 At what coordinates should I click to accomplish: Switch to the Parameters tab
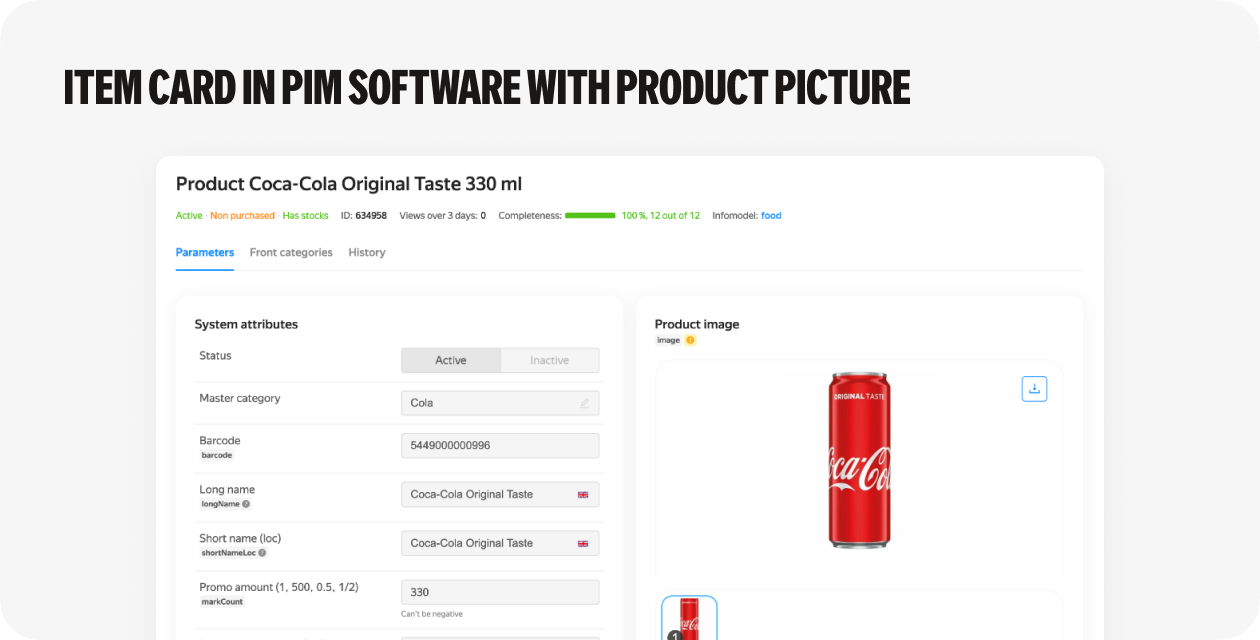coord(204,253)
